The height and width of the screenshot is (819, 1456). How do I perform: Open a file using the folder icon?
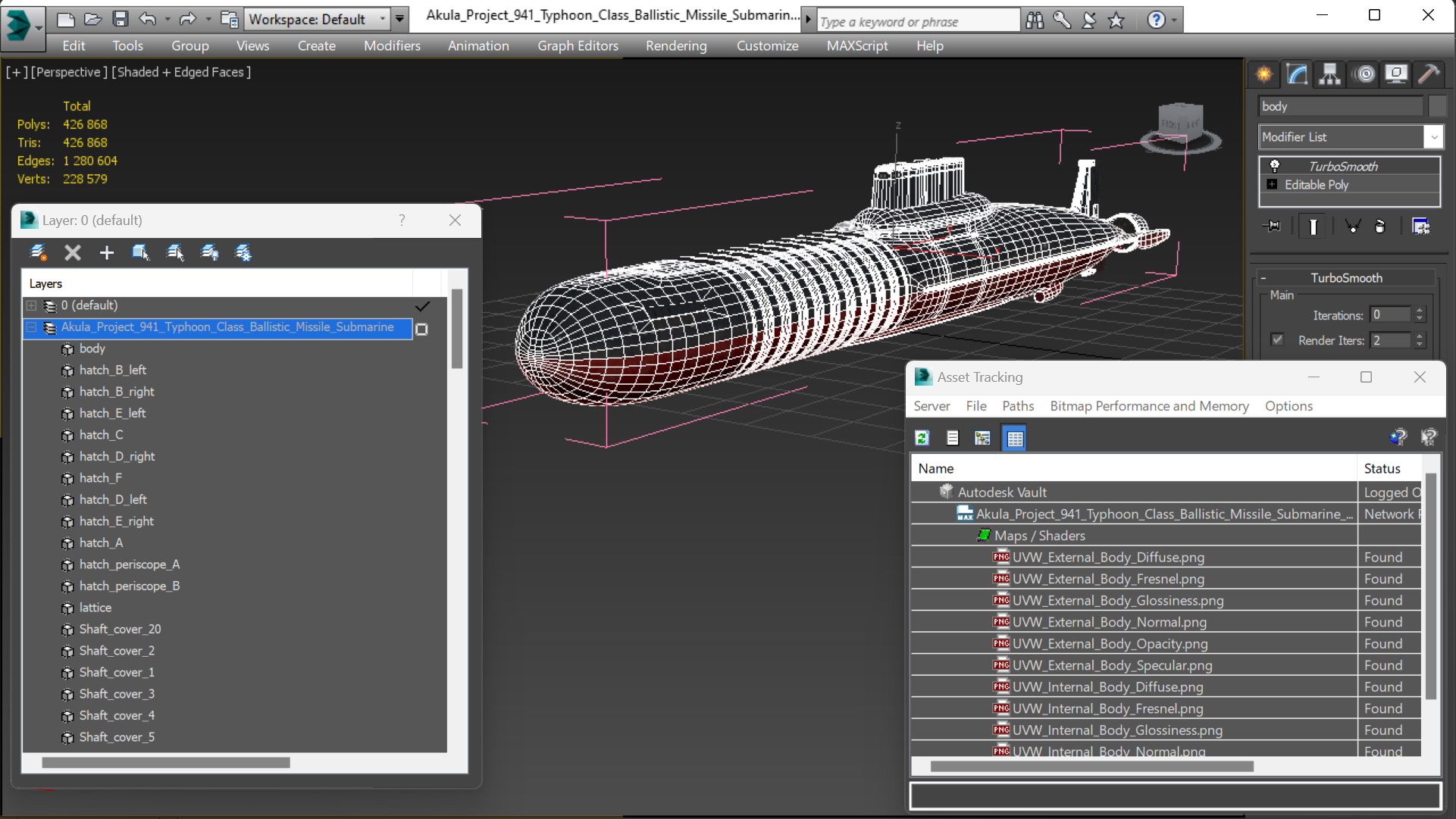pyautogui.click(x=92, y=20)
